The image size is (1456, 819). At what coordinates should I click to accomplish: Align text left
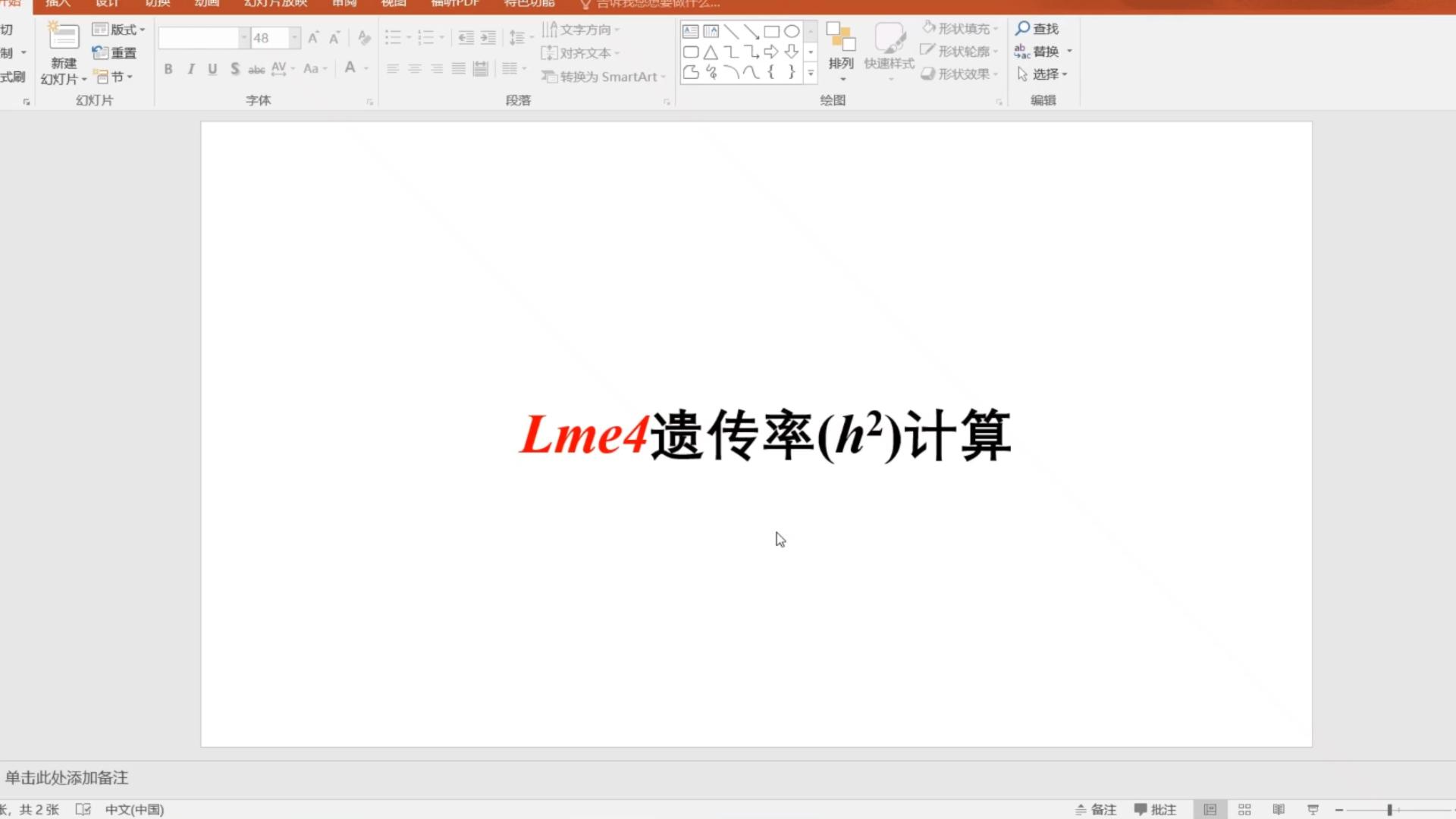pyautogui.click(x=393, y=69)
